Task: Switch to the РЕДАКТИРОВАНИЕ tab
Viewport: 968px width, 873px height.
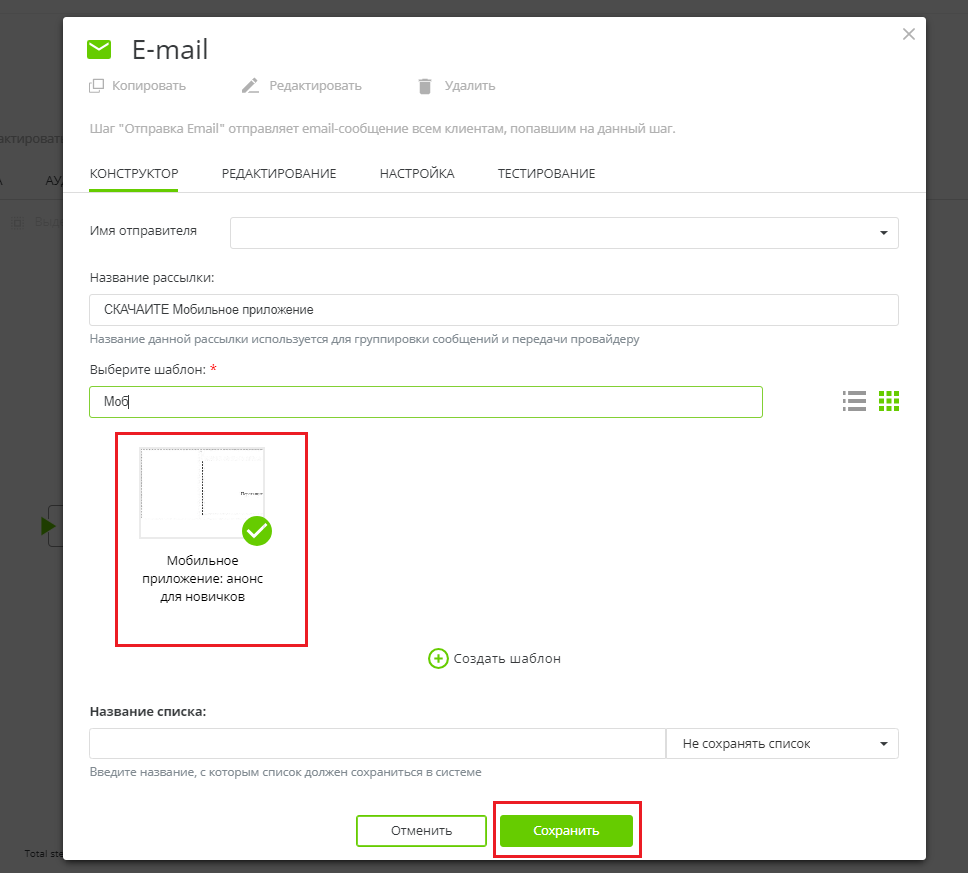Action: coord(278,173)
